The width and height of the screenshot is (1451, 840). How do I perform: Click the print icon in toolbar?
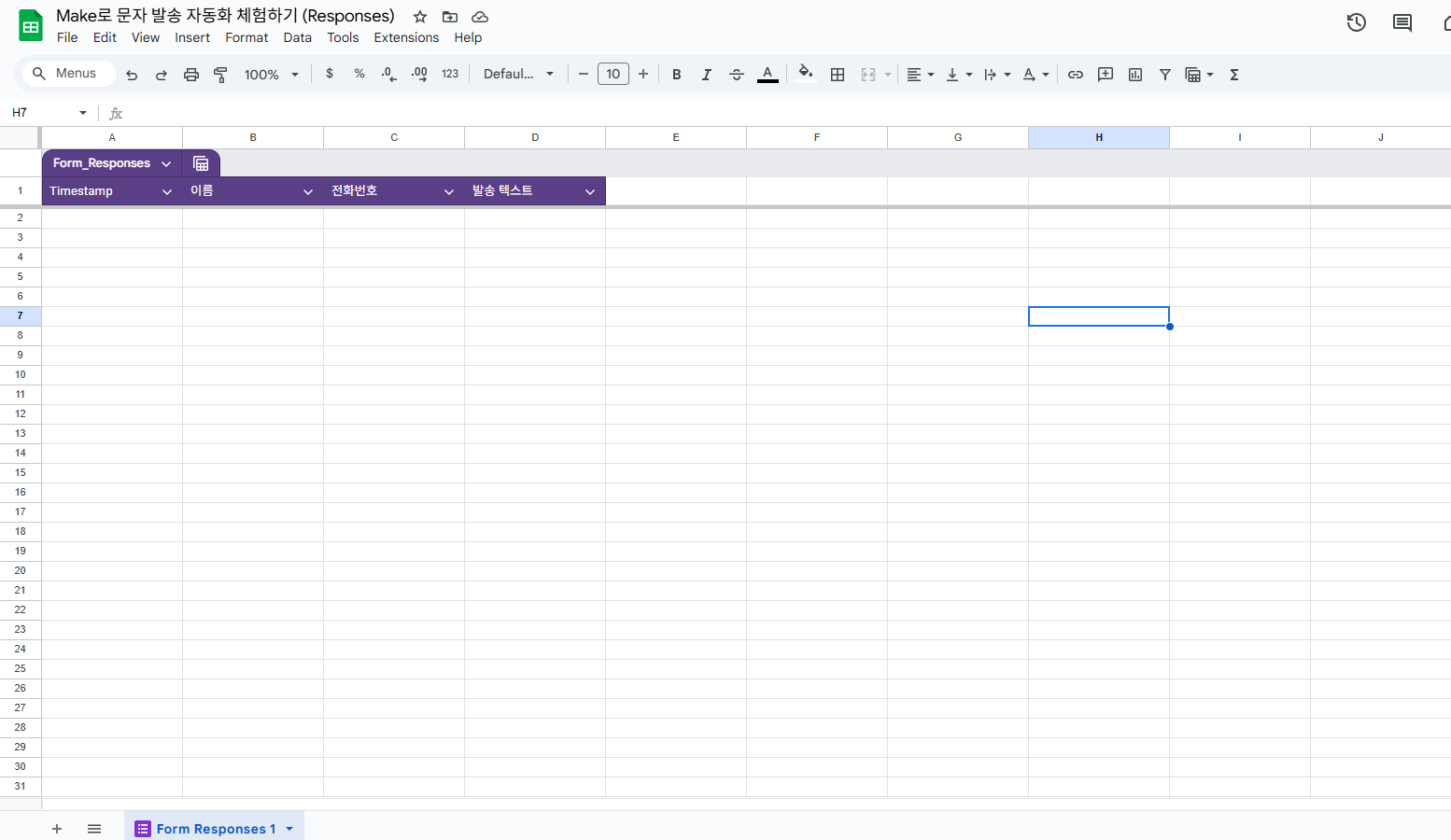[x=191, y=75]
